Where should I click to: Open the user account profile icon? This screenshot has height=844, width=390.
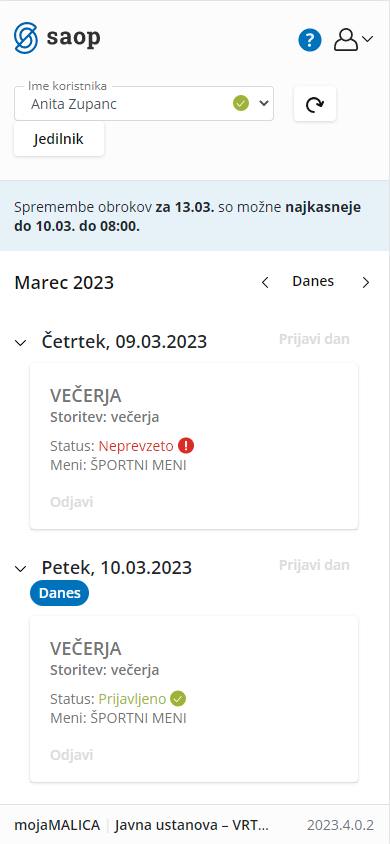pos(346,40)
